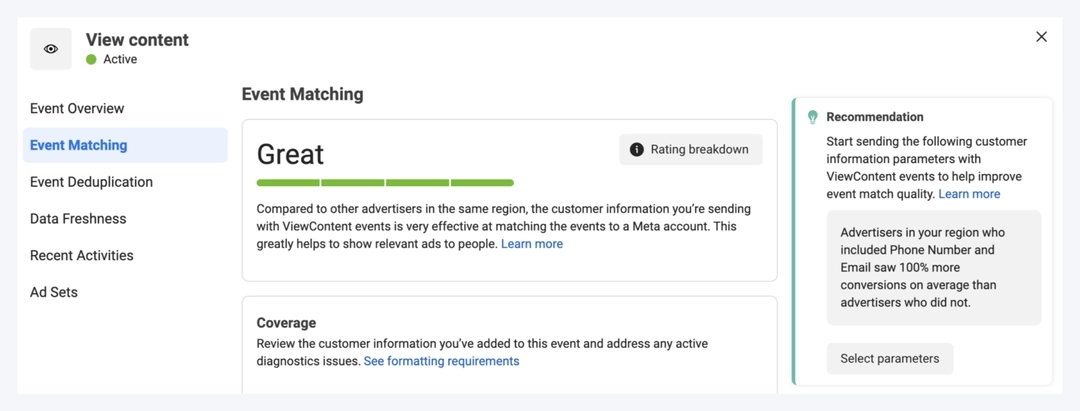
Task: Follow Learn more in the Recommendation panel
Action: coord(969,194)
